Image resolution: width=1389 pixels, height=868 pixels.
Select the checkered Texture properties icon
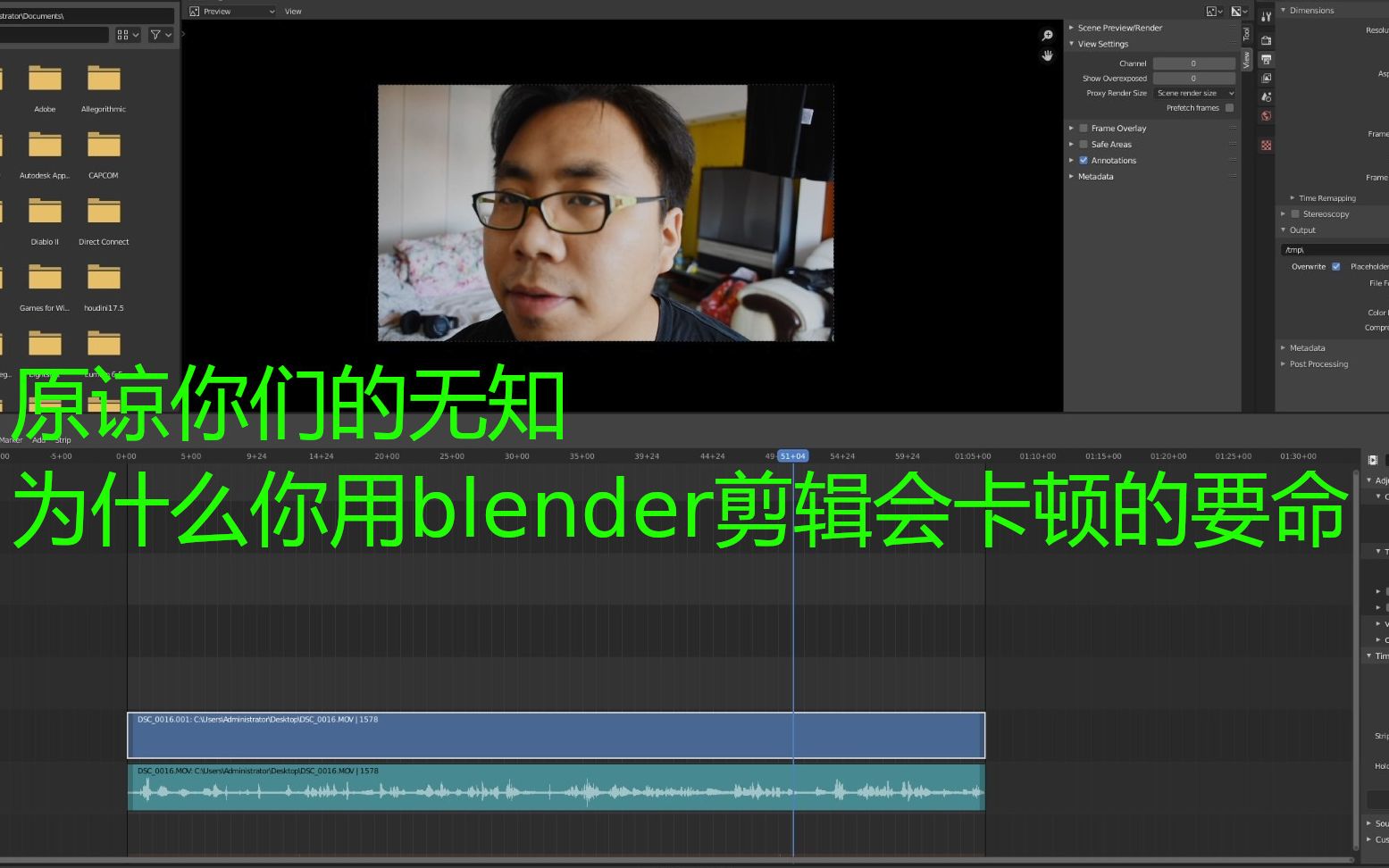click(x=1266, y=145)
